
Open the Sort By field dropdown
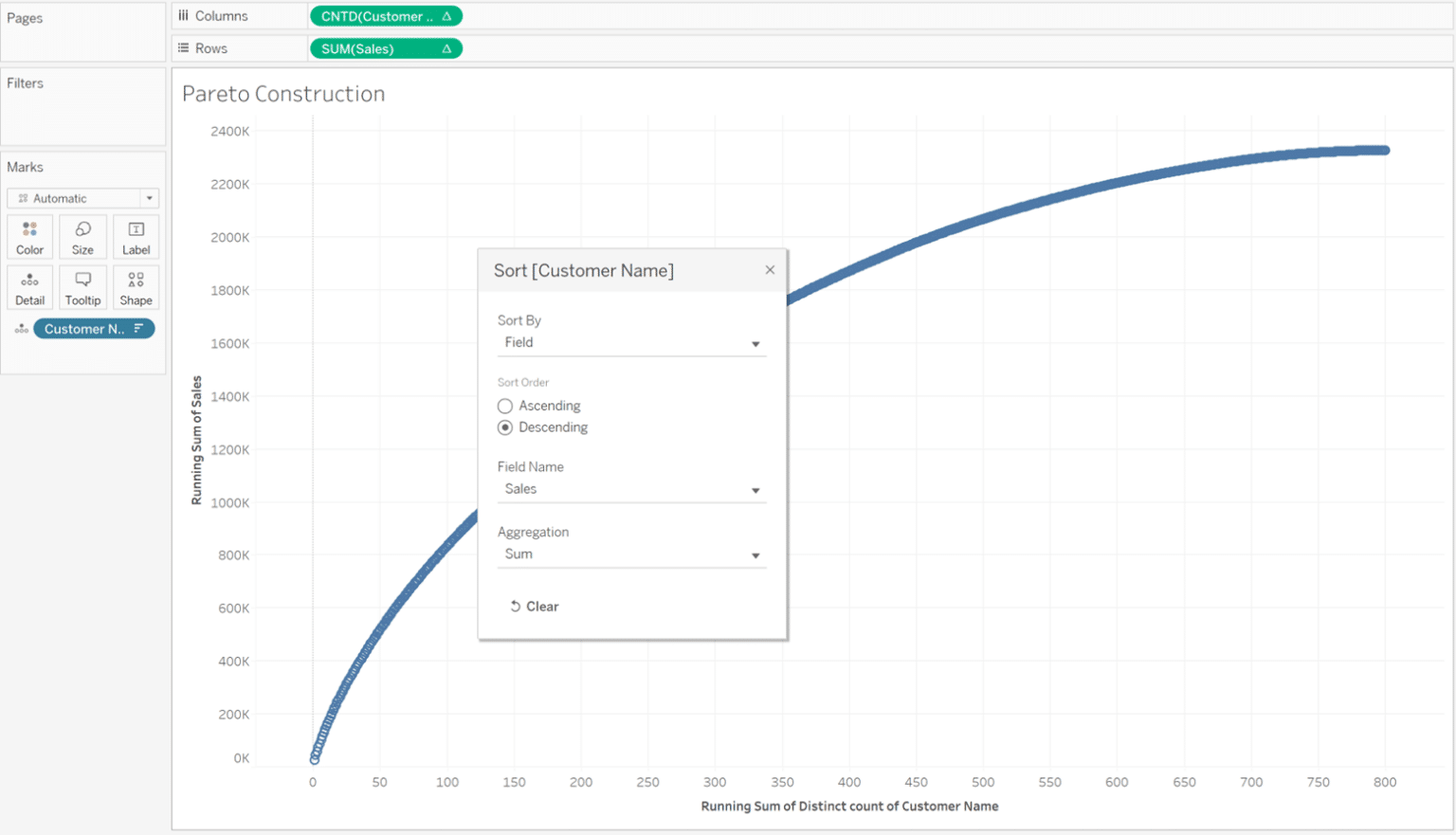point(755,343)
